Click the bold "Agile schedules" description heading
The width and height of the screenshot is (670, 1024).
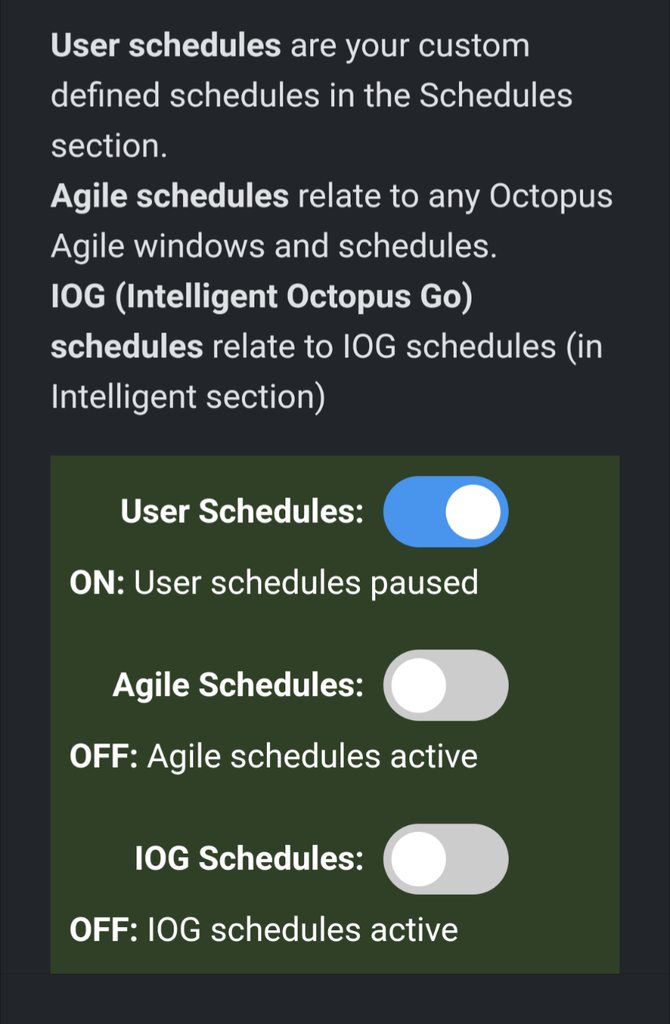pos(170,196)
